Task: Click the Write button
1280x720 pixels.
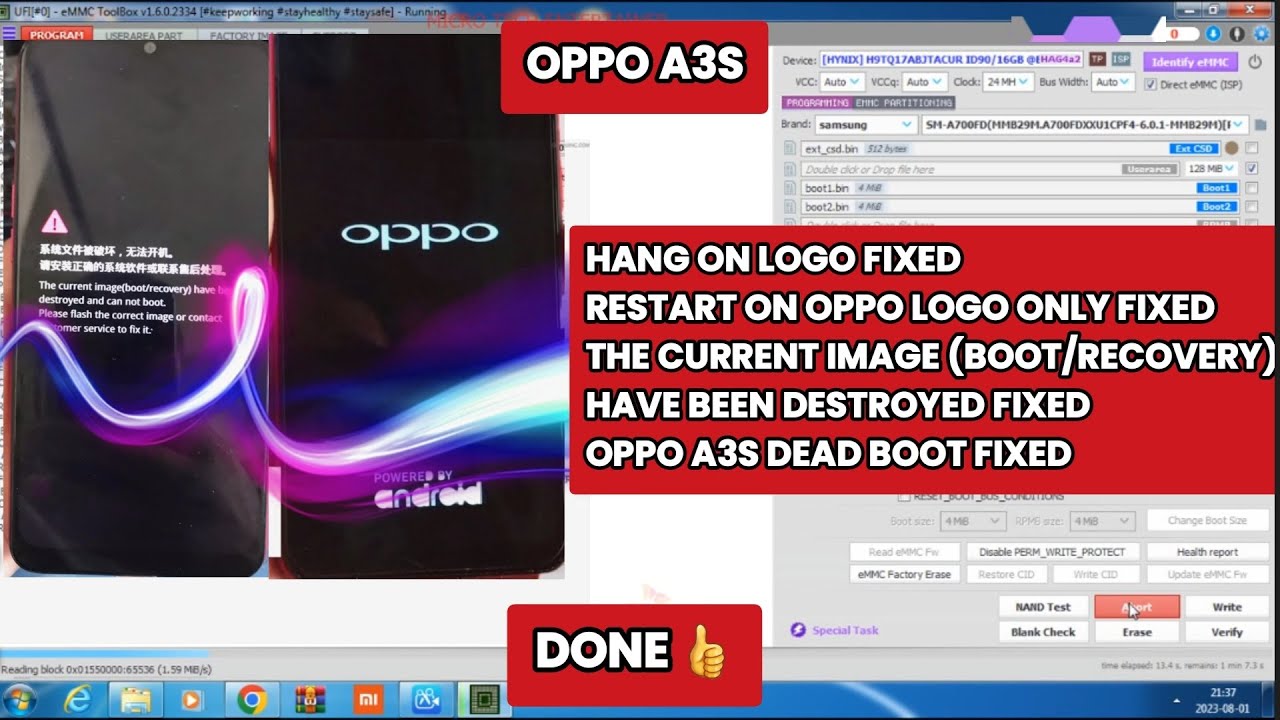Action: pos(1227,607)
